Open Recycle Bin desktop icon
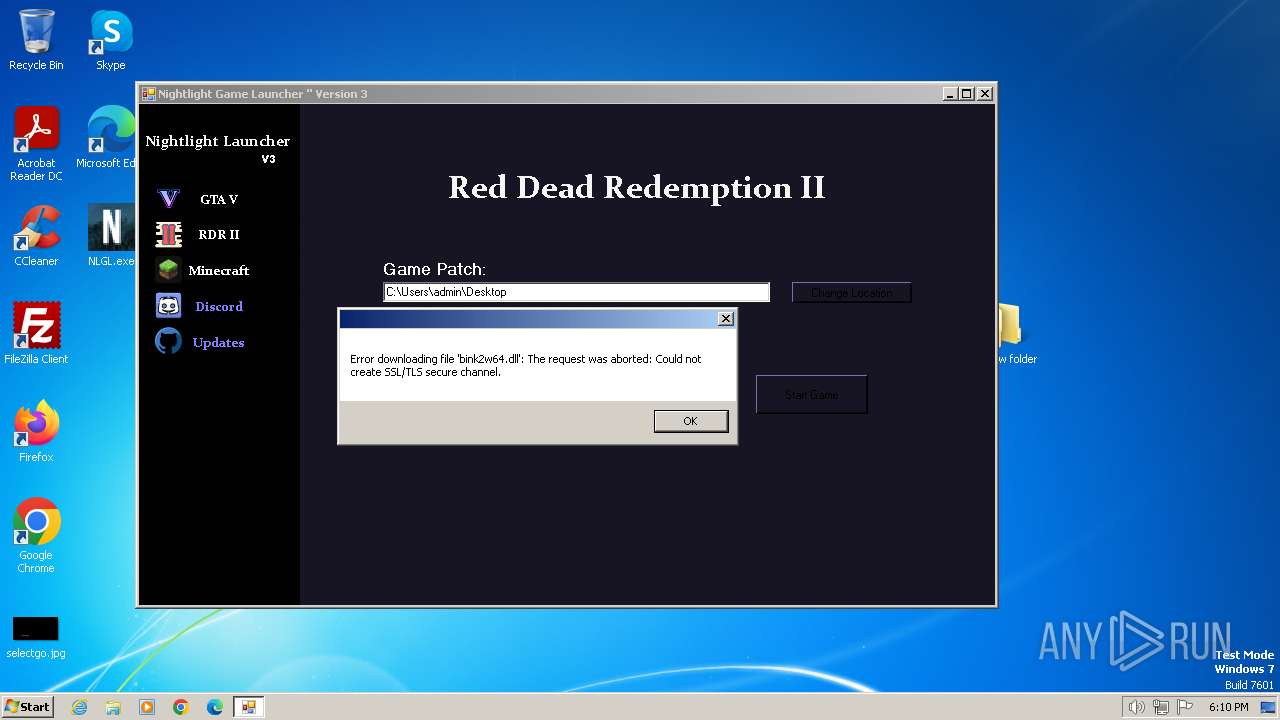 point(36,40)
